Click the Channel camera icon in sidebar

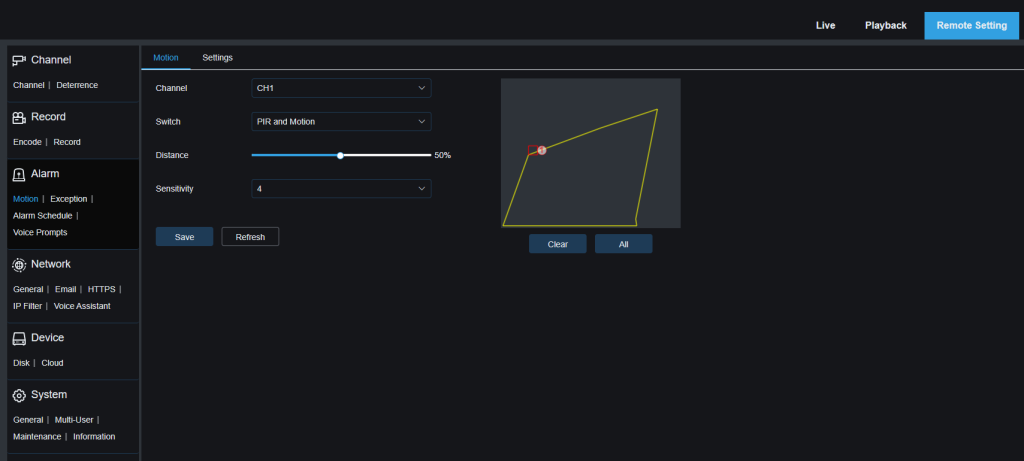[x=19, y=60]
